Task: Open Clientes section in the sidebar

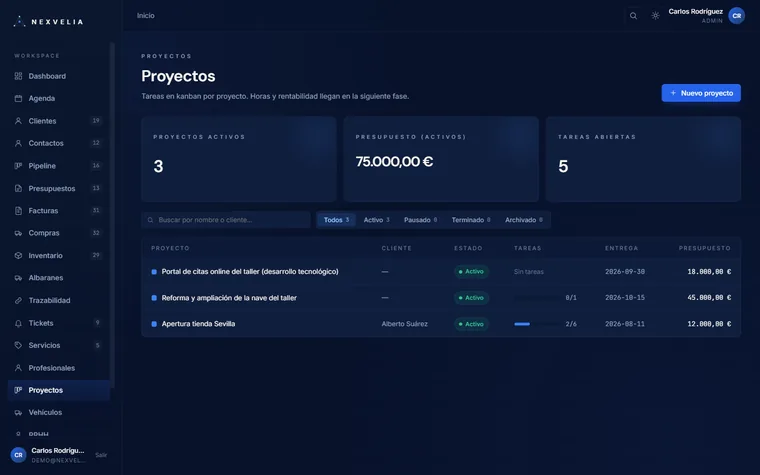Action: pyautogui.click(x=59, y=121)
